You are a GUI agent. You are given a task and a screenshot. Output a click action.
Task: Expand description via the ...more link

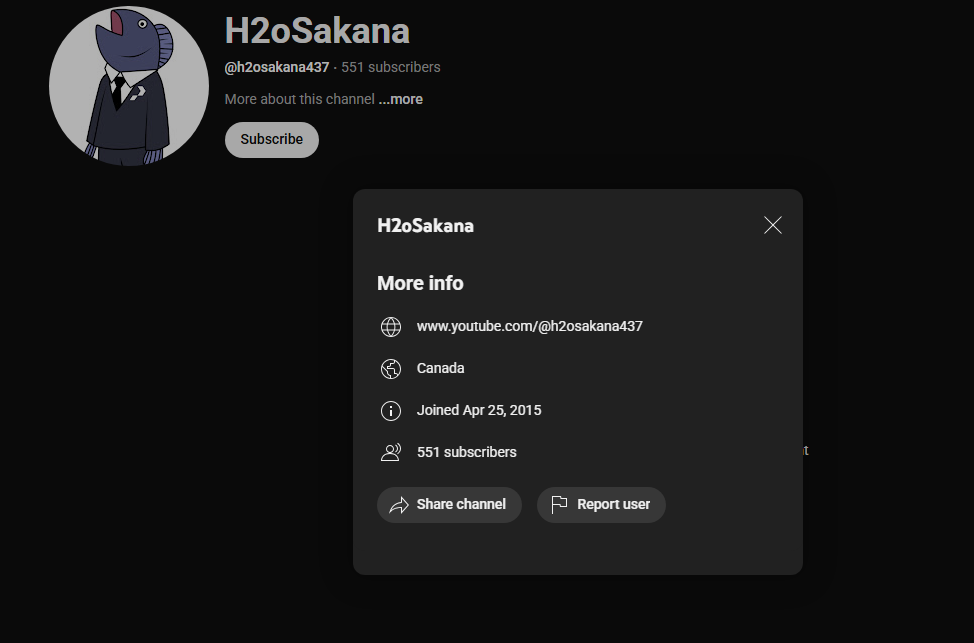400,99
